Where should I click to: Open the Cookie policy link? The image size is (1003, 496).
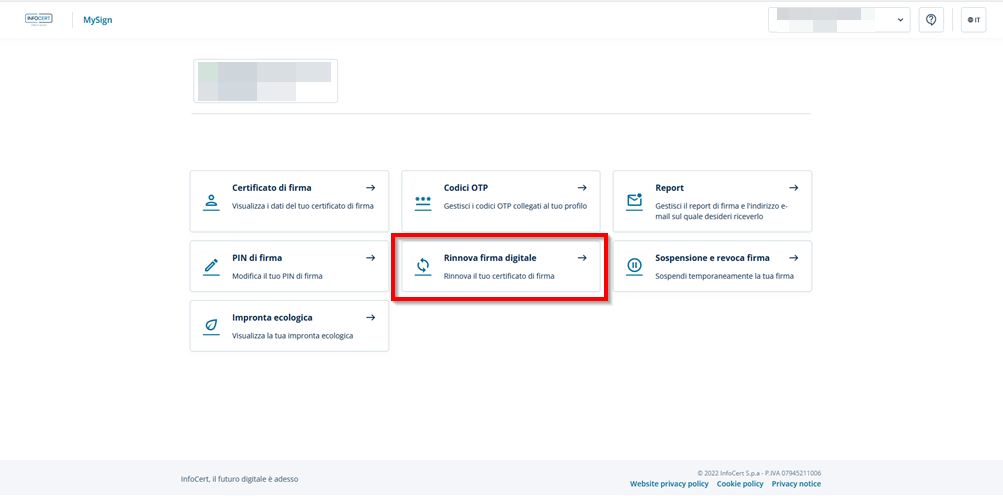click(740, 484)
